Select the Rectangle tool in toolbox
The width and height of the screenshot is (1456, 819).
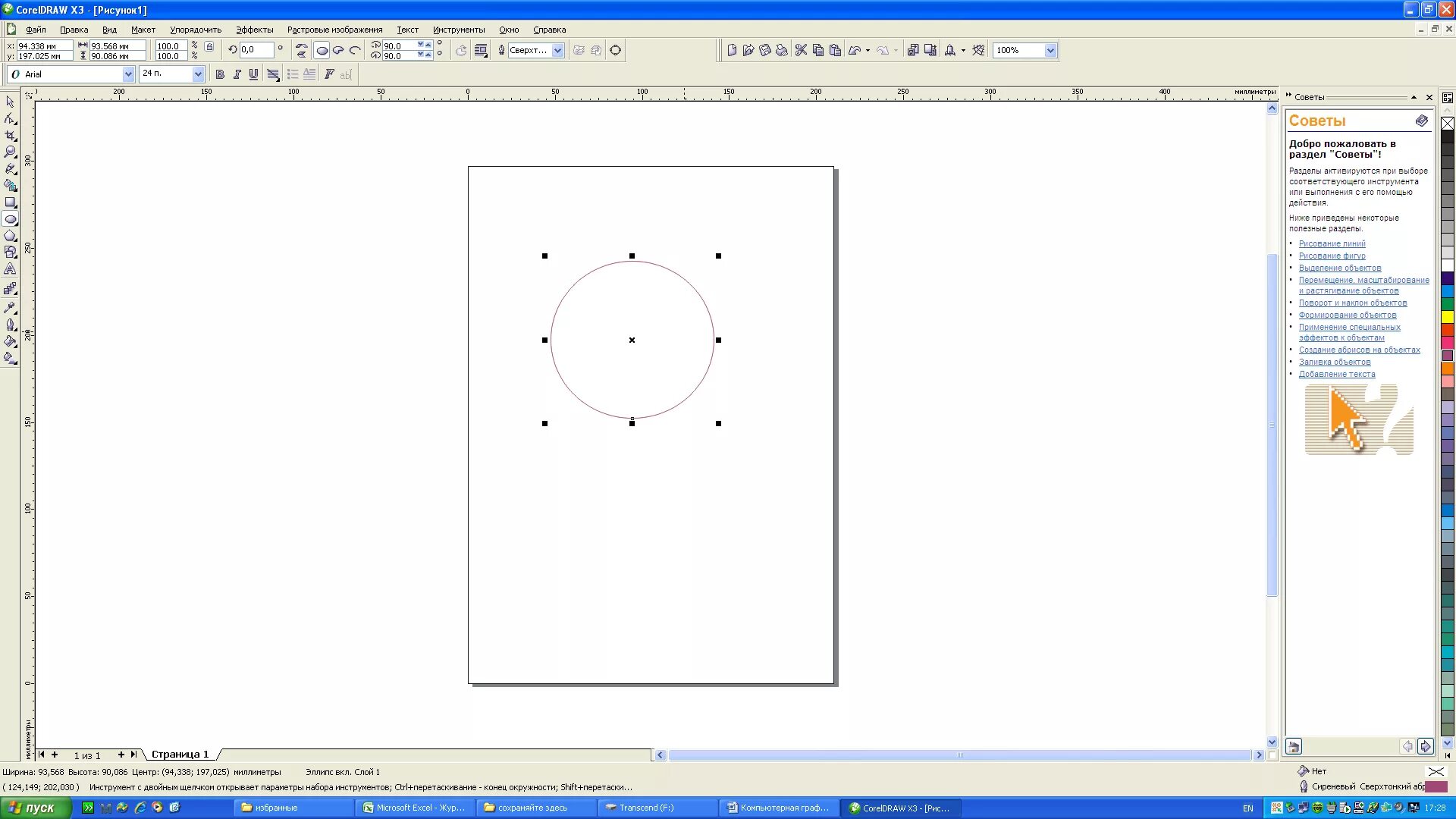pos(10,202)
